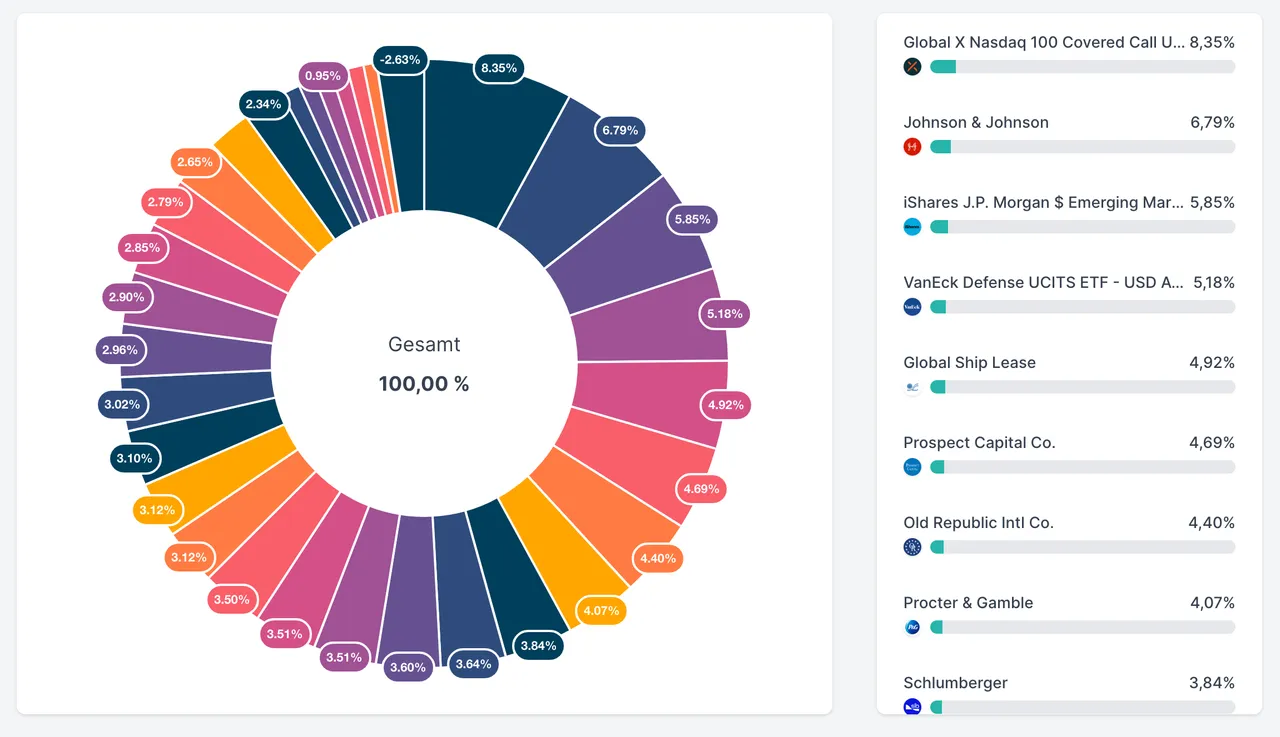
Task: Select the 6.79% chart label badge
Action: (x=620, y=130)
